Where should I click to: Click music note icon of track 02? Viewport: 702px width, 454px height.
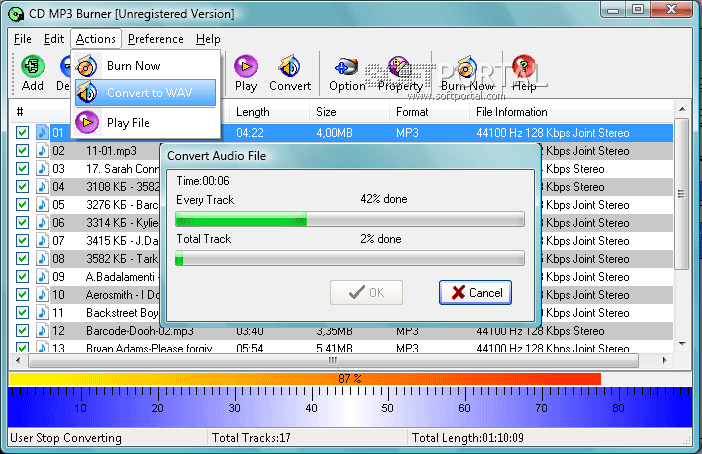pos(42,150)
